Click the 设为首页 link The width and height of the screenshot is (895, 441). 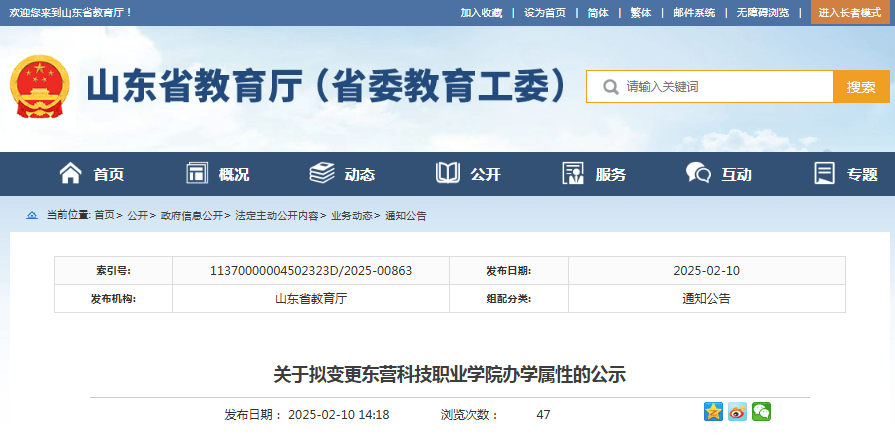click(x=545, y=13)
